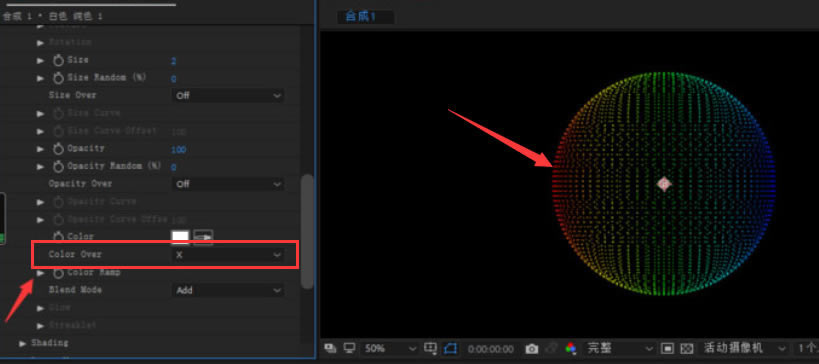Open the 活动摄像机 camera view menu
This screenshot has width=819, height=364.
[744, 348]
